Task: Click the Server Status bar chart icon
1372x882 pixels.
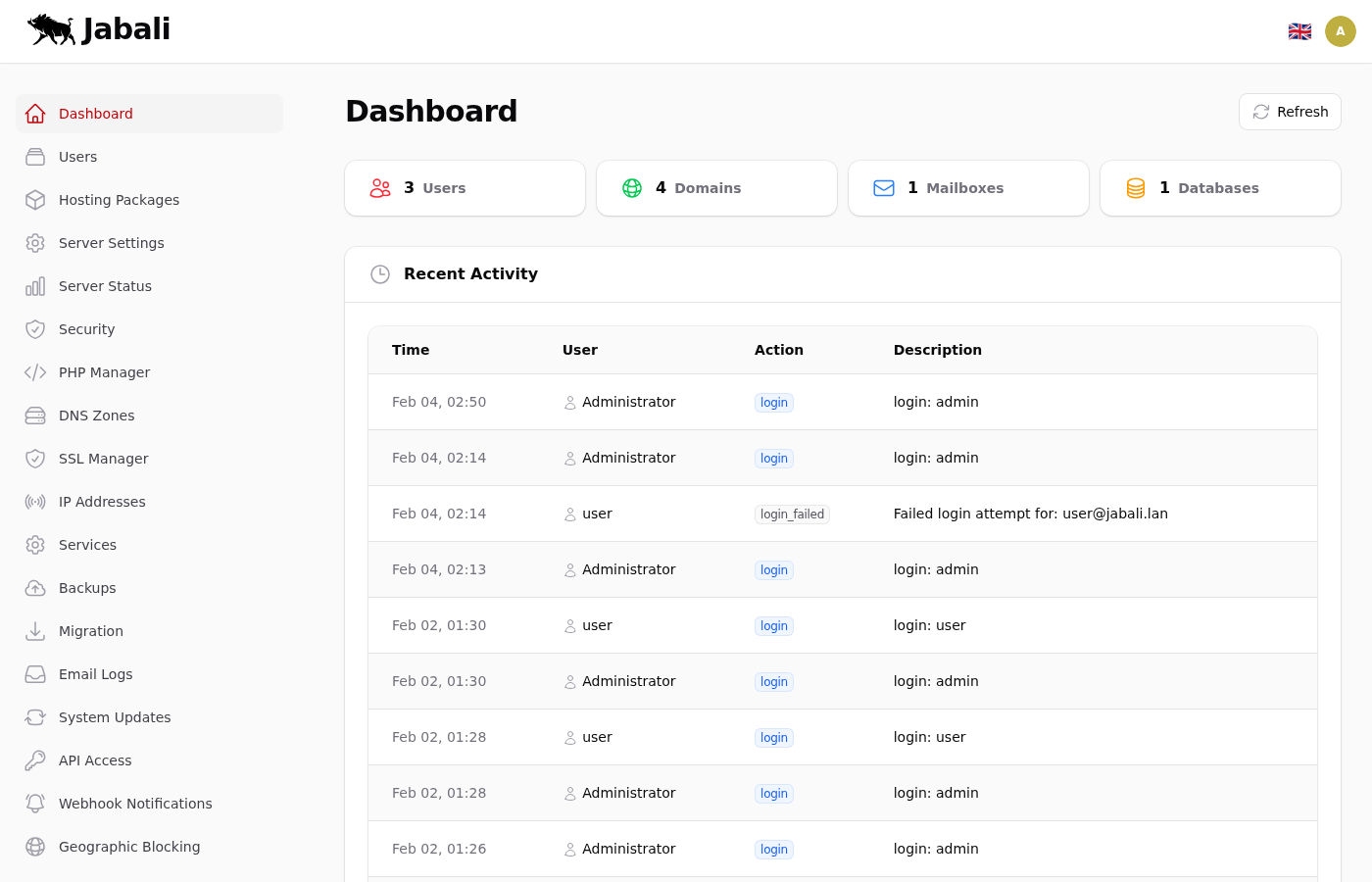Action: point(35,286)
